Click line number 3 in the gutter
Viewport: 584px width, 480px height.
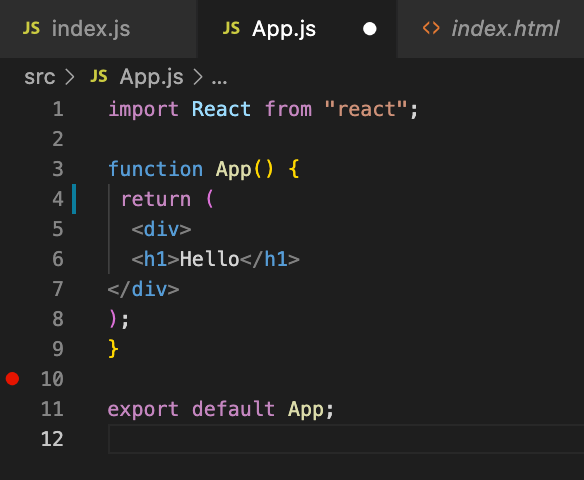tap(58, 169)
